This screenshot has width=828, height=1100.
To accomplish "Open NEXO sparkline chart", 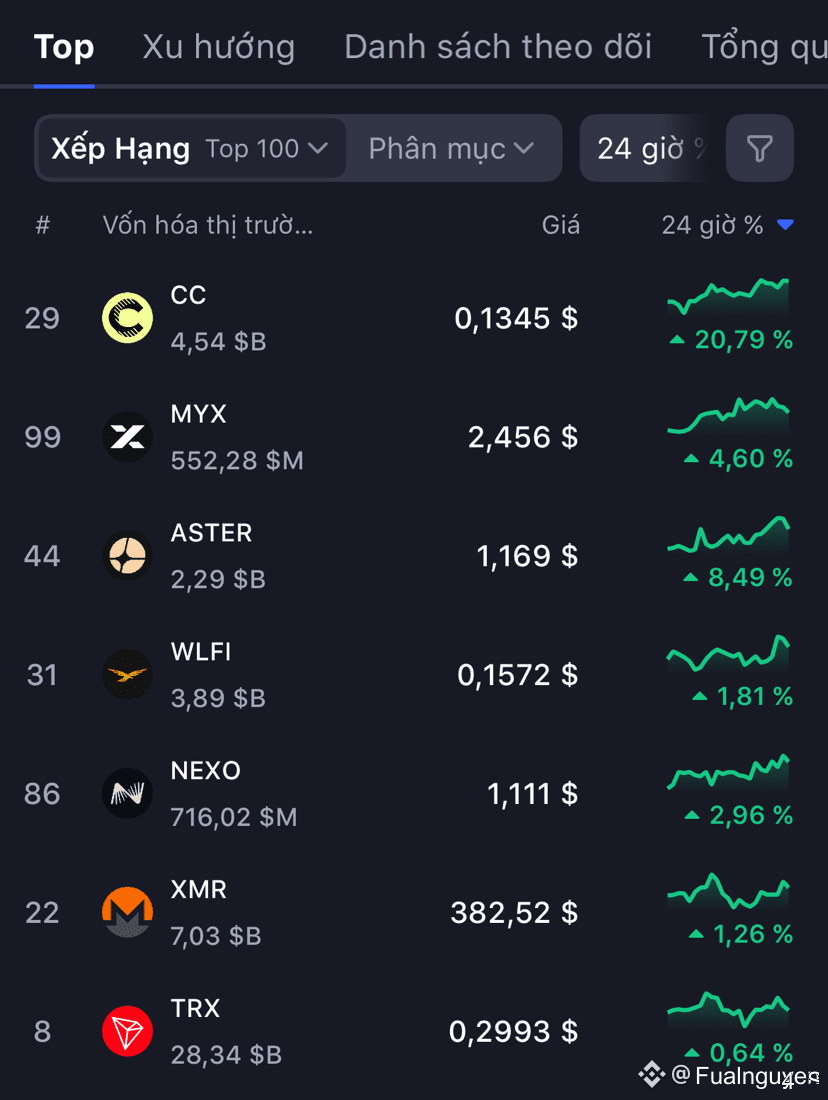I will [728, 772].
